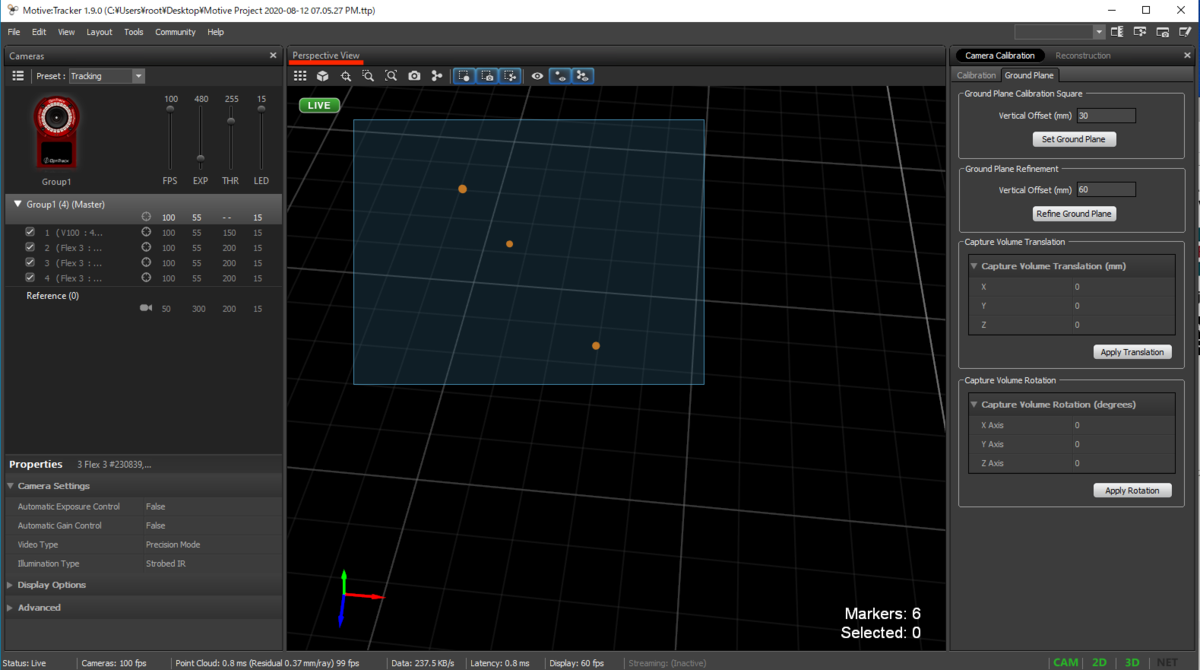Click the video mode icon for camera 2
The width and height of the screenshot is (1200, 670).
(146, 247)
